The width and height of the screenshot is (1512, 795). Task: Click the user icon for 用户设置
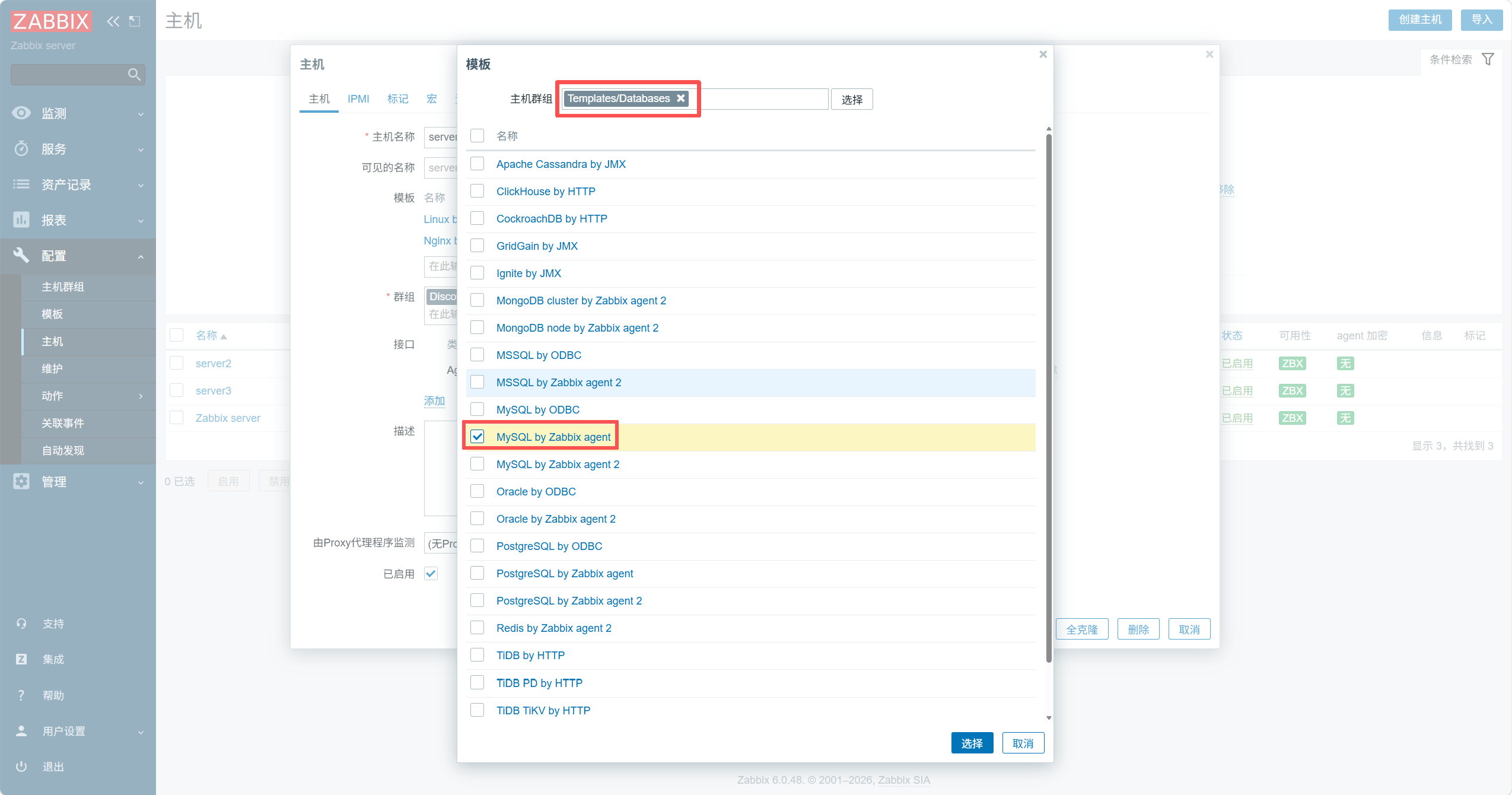pyautogui.click(x=21, y=731)
